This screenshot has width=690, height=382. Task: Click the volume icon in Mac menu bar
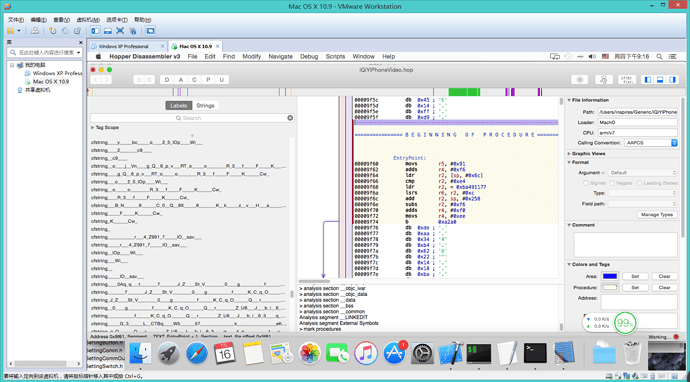(592, 56)
